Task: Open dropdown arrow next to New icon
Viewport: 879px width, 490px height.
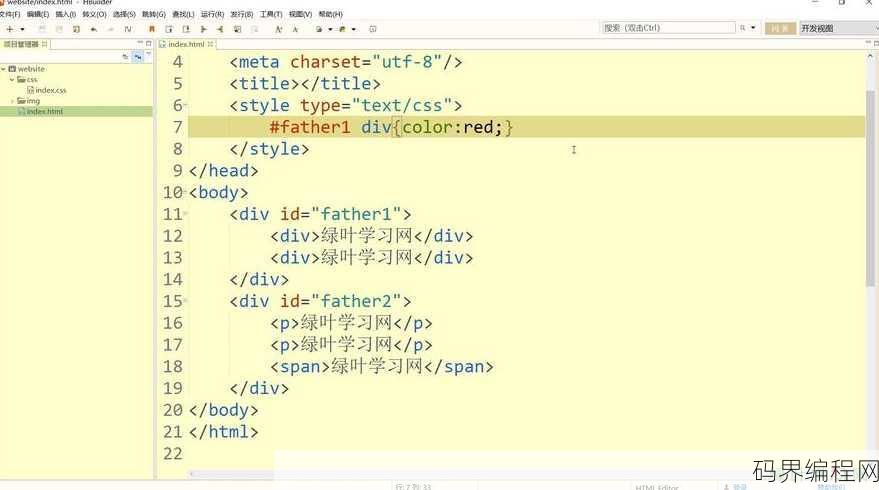Action: (x=22, y=29)
